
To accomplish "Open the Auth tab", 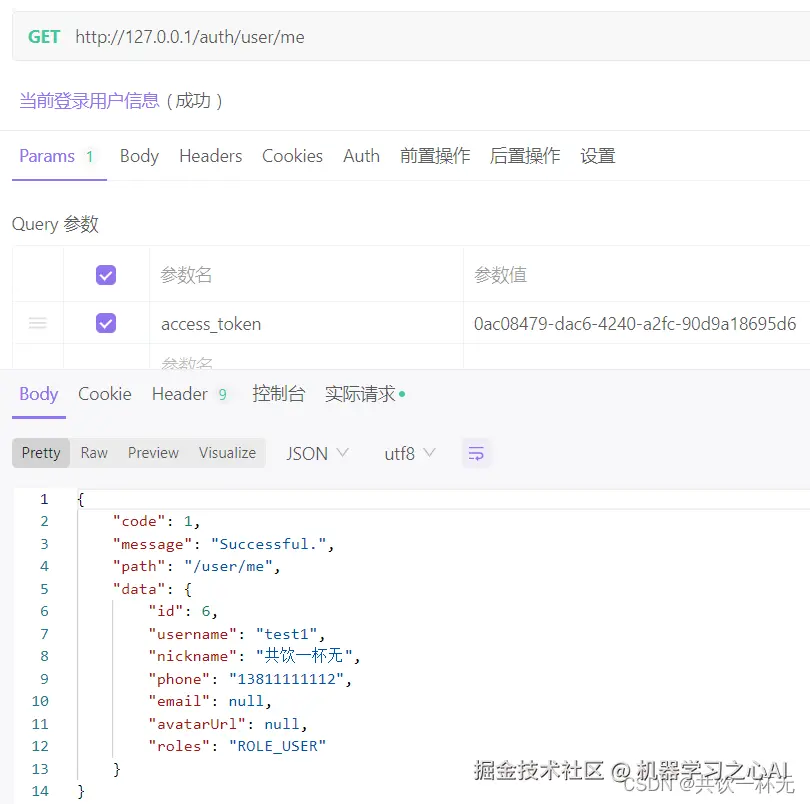I will pyautogui.click(x=362, y=156).
